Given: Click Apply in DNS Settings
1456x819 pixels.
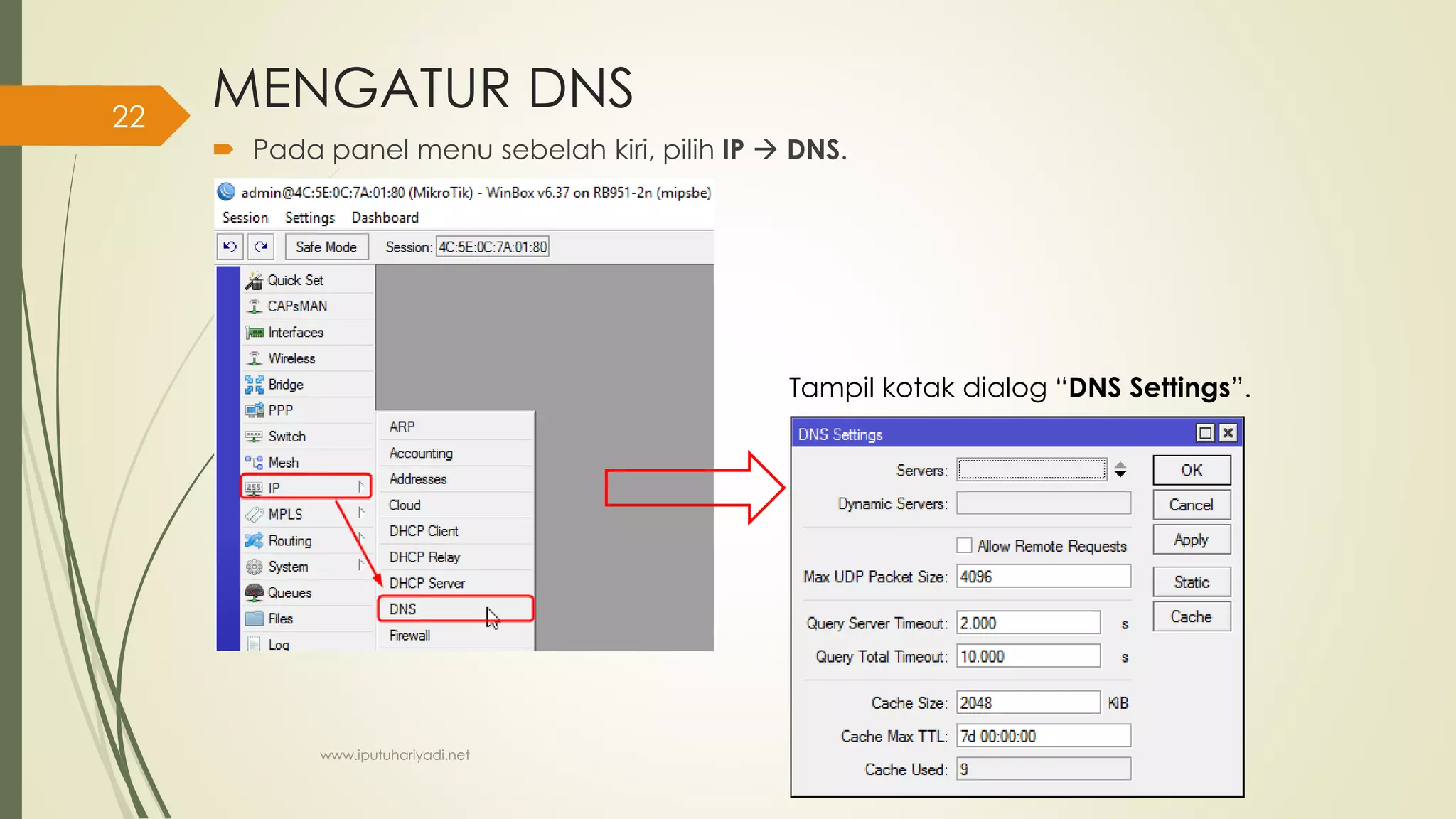Looking at the screenshot, I should (x=1192, y=540).
